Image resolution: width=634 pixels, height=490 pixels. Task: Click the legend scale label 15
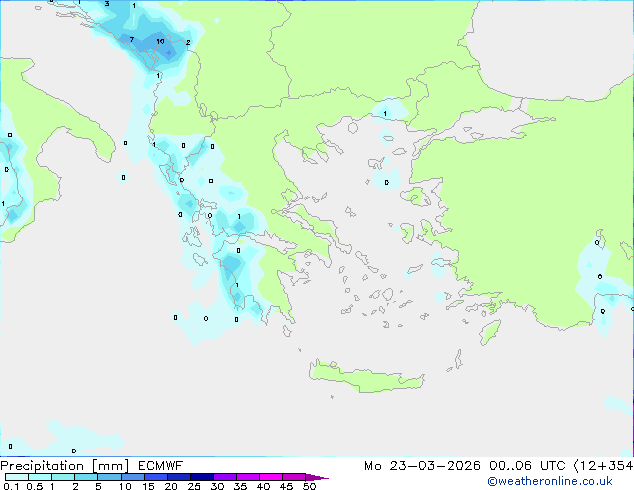(x=148, y=486)
